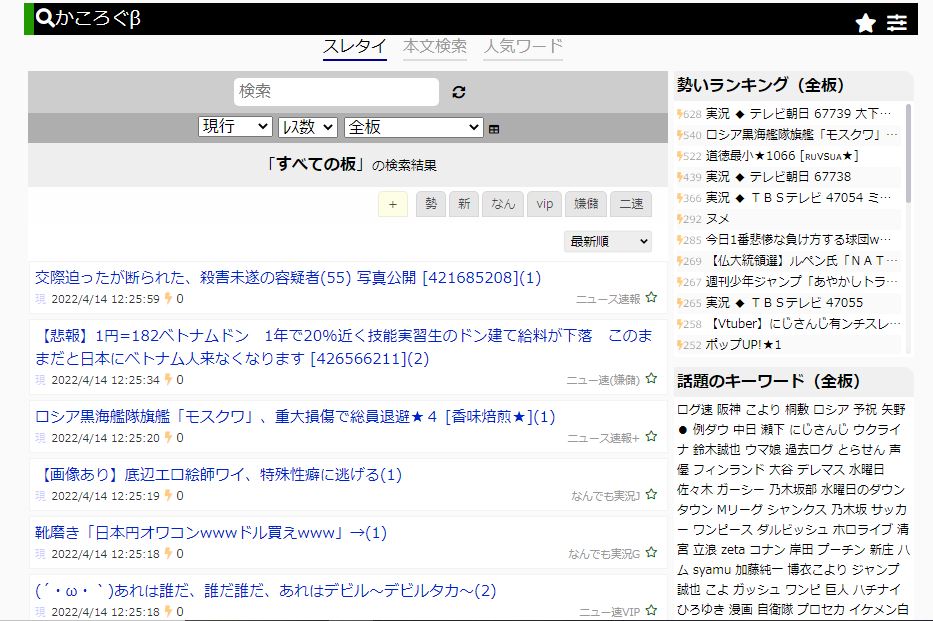Click the ニュース速報 board label
This screenshot has width=933, height=621.
tap(608, 299)
